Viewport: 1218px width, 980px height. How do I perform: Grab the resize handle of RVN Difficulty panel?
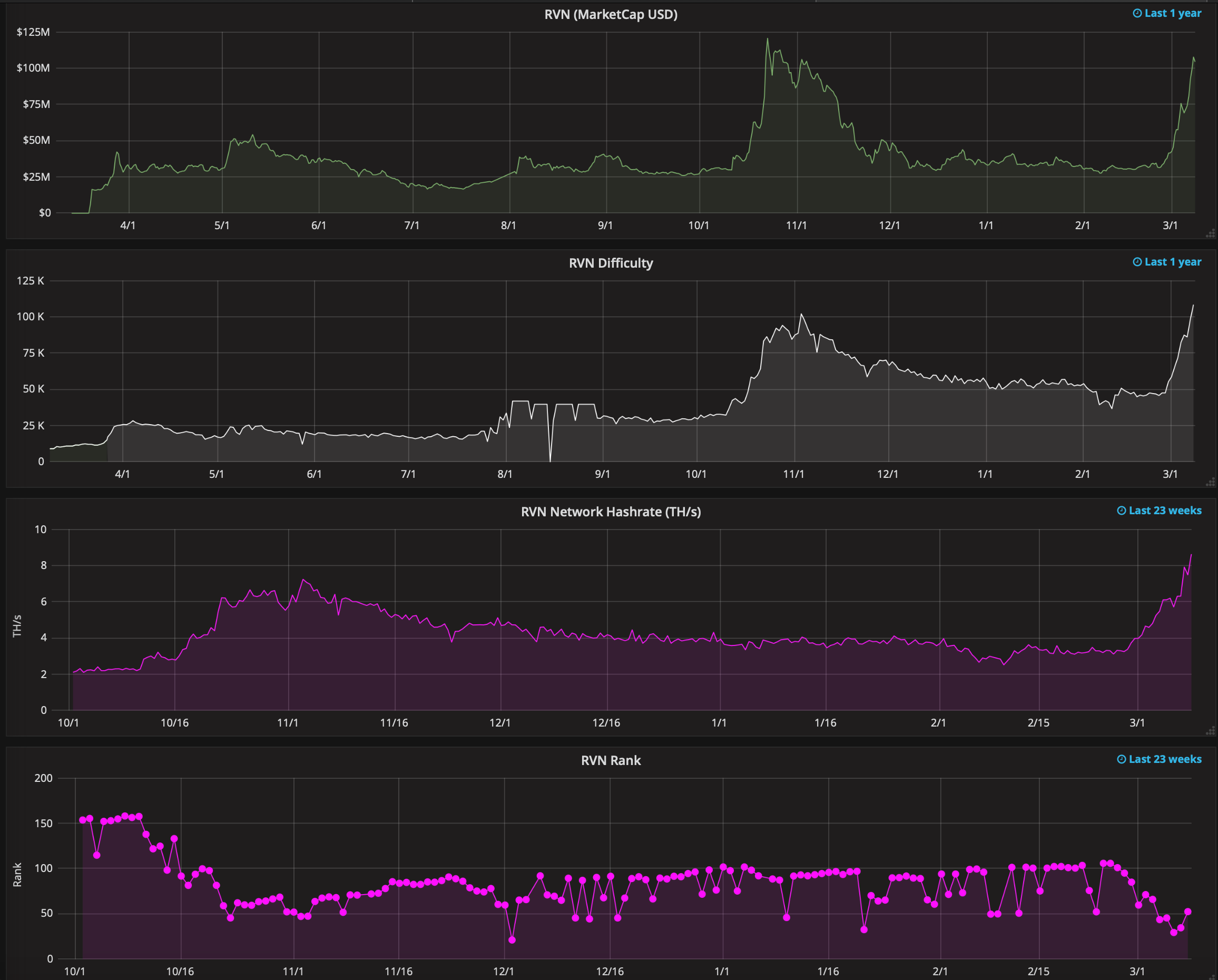1210,482
